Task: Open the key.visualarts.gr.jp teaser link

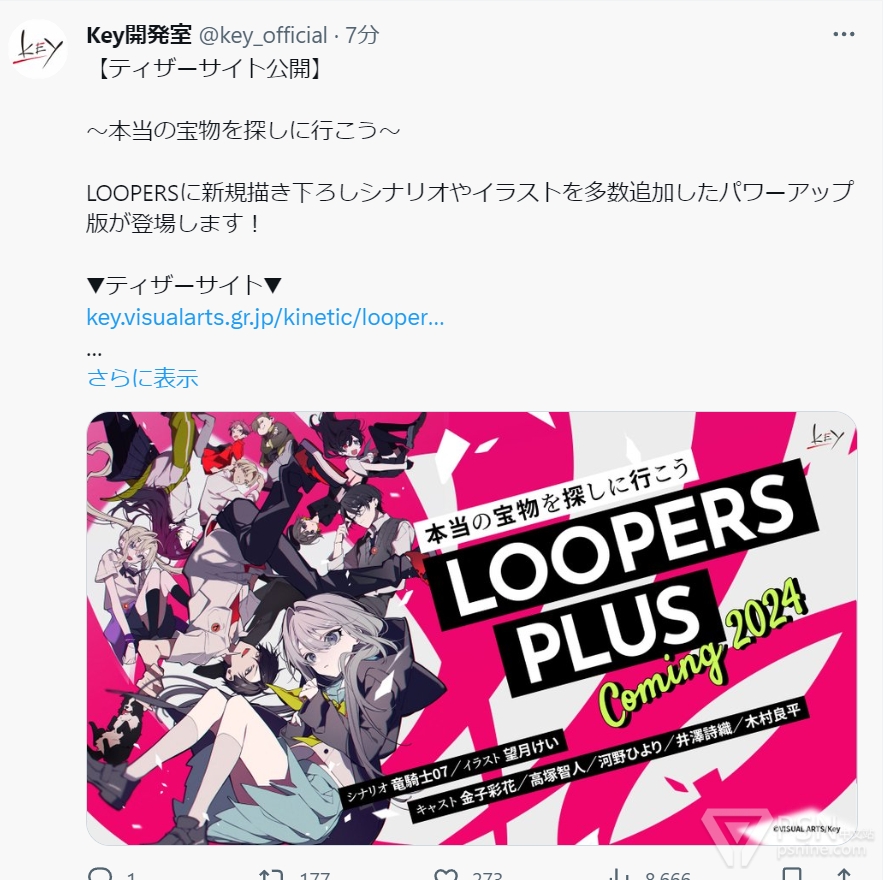Action: click(x=265, y=318)
